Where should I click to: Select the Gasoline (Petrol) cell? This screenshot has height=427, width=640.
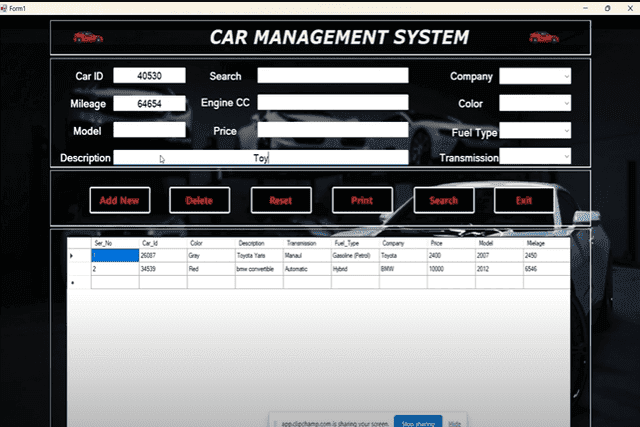tap(355, 256)
